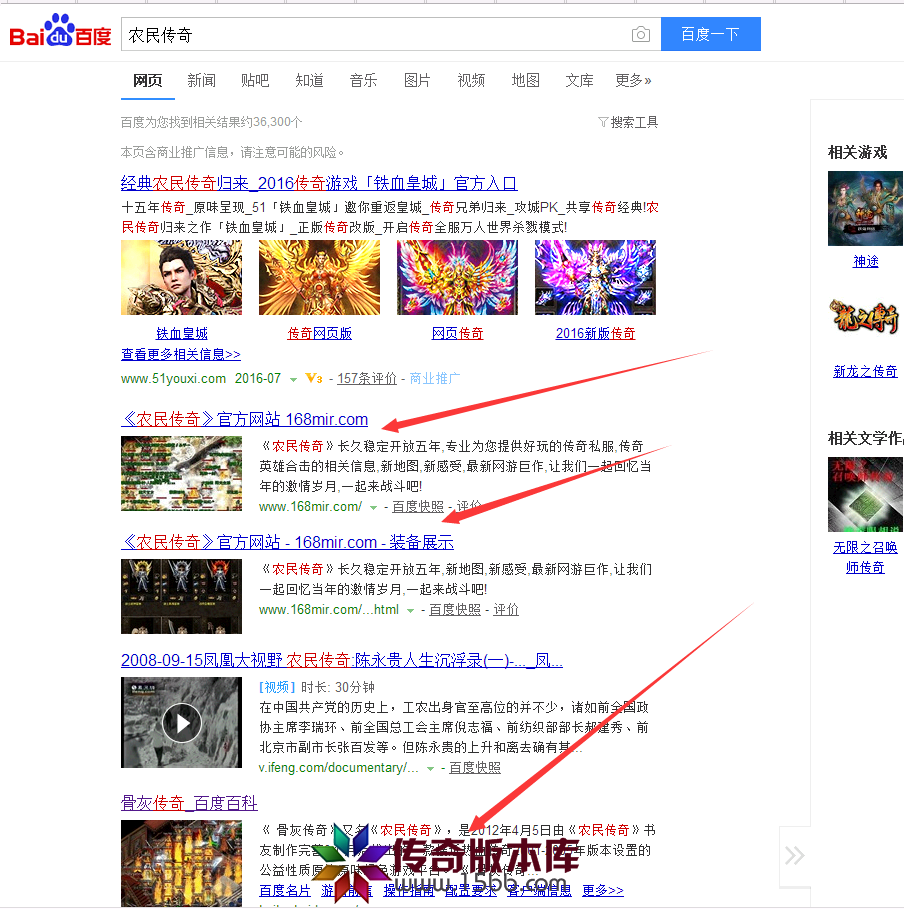904x909 pixels.
Task: Click the » sidebar expand arrow
Action: click(x=794, y=856)
